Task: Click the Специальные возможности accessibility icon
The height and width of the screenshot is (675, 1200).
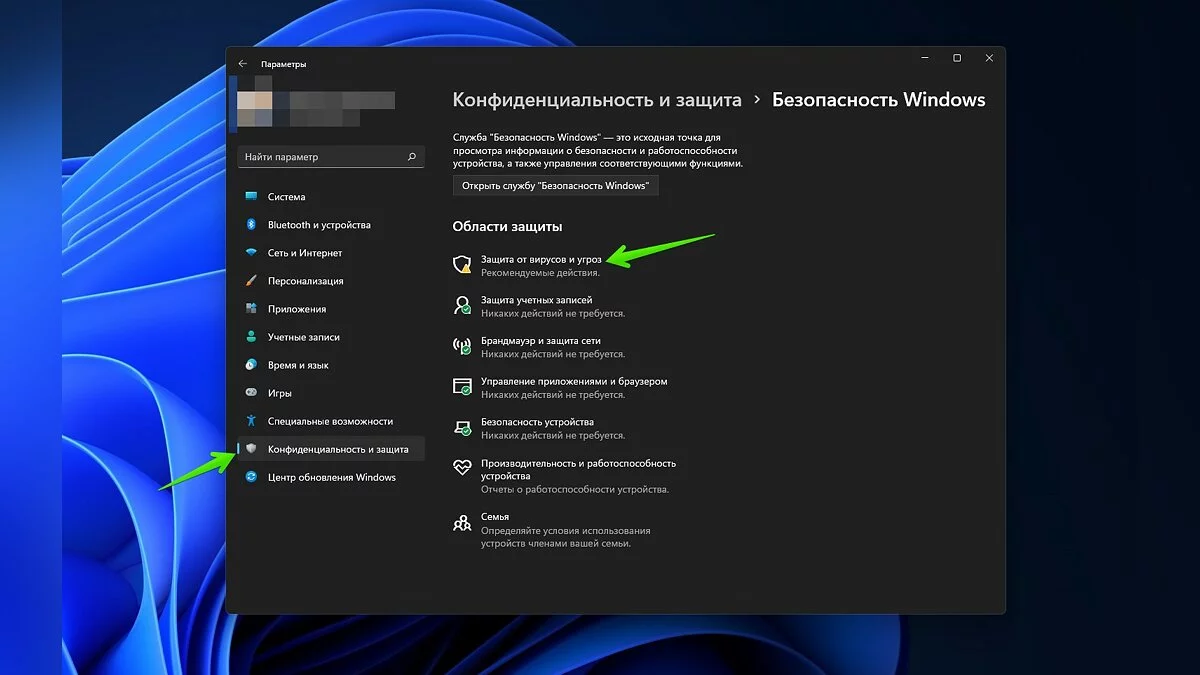Action: tap(251, 421)
